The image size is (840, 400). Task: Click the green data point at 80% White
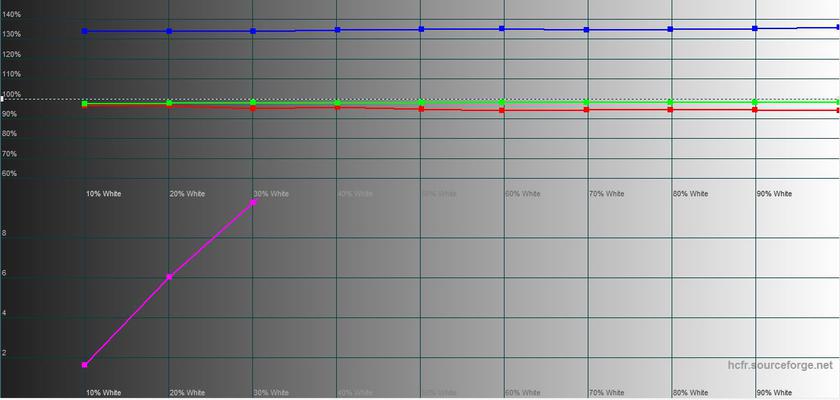(670, 103)
